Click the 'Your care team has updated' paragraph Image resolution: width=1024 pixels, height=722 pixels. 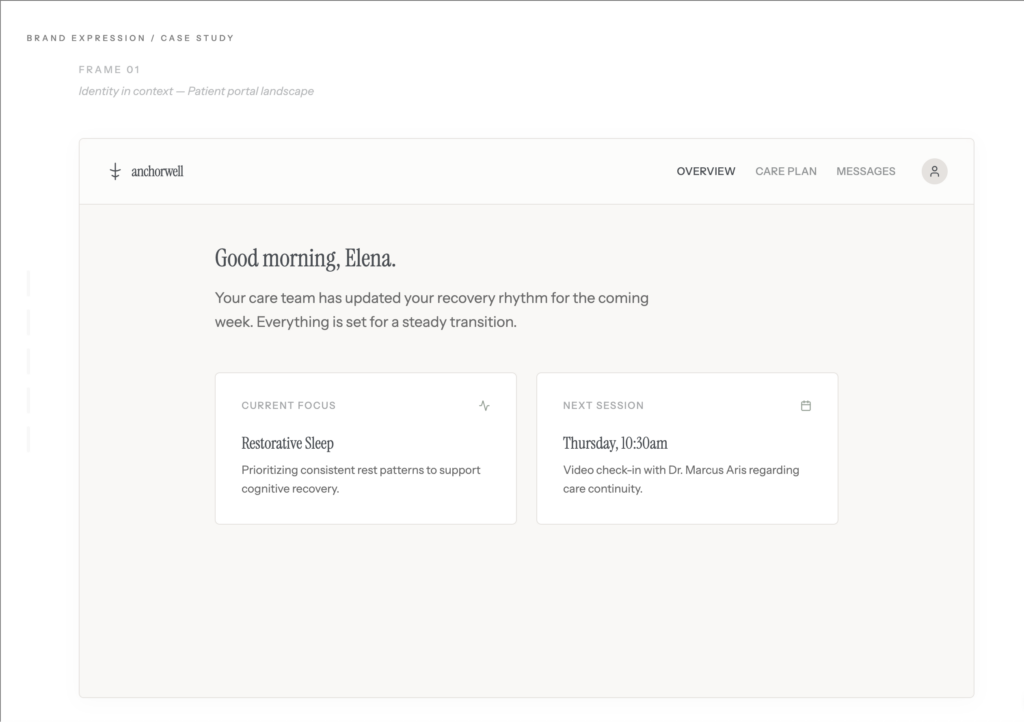coord(432,309)
